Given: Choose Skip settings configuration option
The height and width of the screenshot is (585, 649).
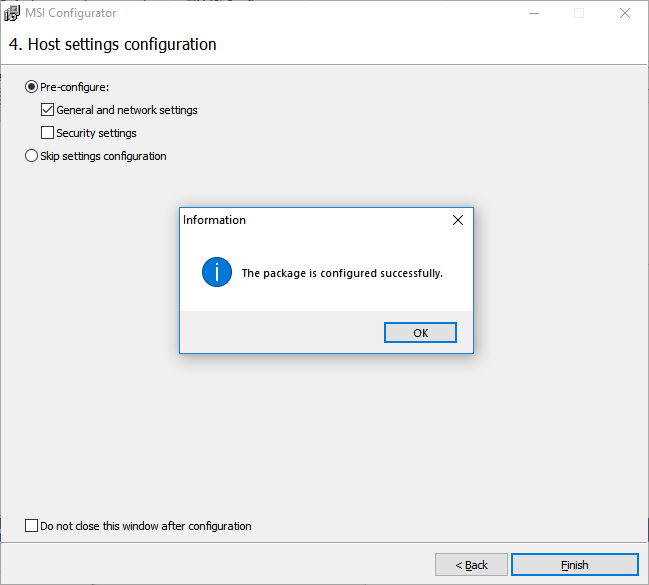Looking at the screenshot, I should coord(31,156).
